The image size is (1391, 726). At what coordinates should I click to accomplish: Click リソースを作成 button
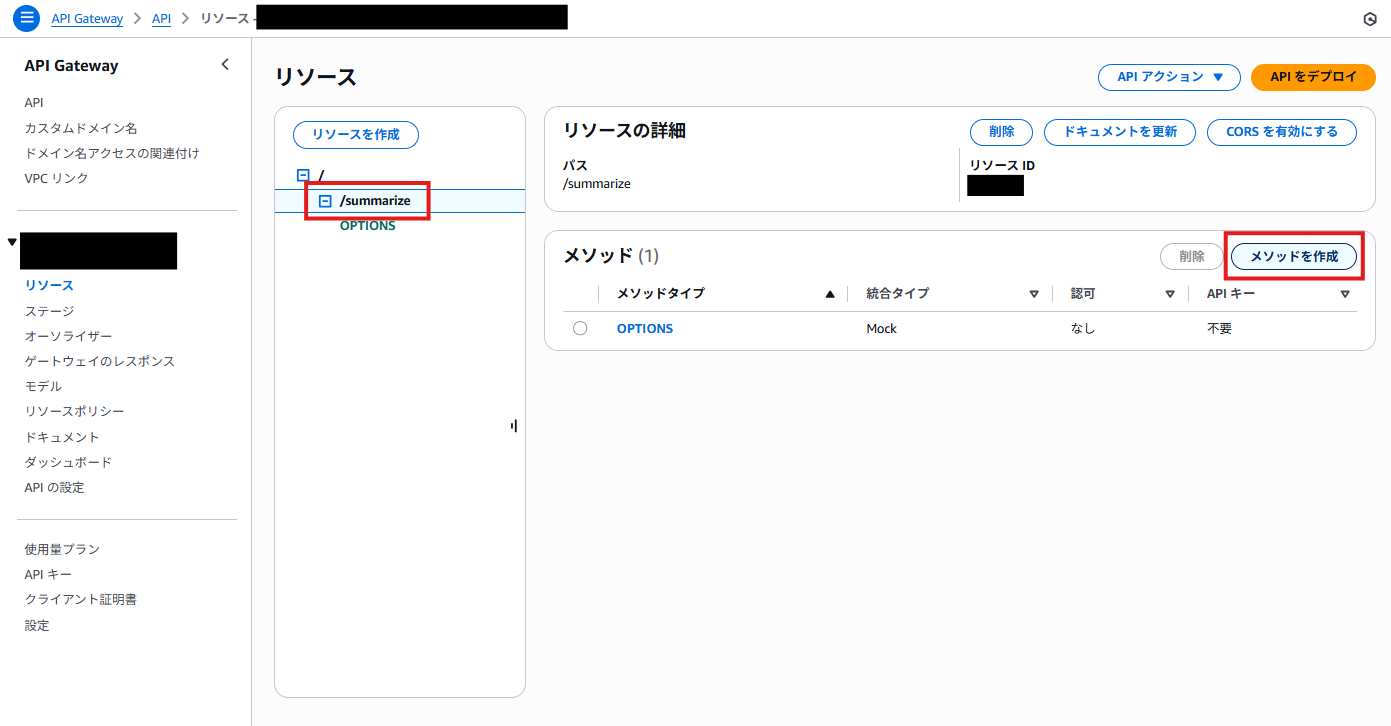coord(356,135)
